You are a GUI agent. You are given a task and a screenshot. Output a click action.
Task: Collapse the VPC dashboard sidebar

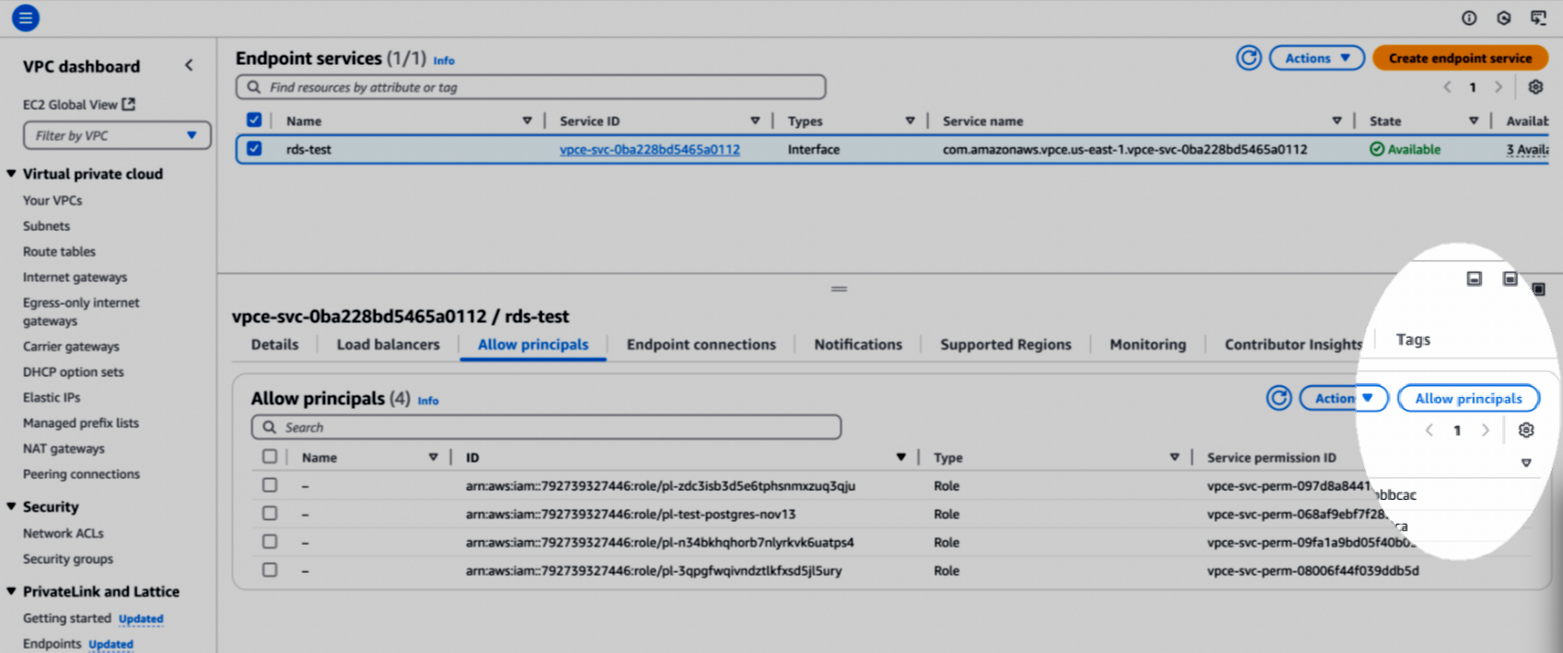click(189, 66)
